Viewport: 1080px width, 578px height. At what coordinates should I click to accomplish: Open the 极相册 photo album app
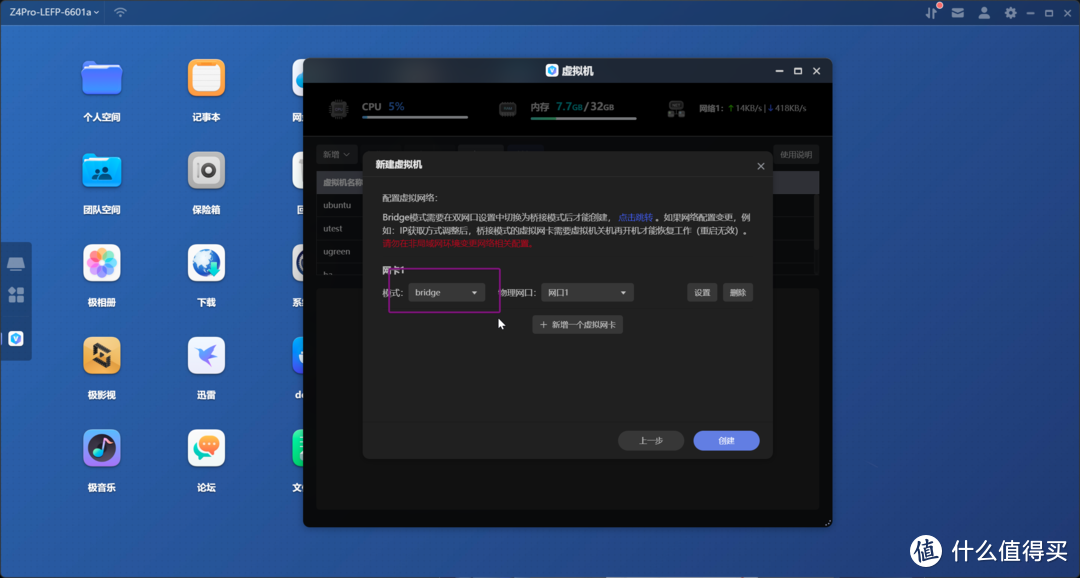pyautogui.click(x=101, y=264)
